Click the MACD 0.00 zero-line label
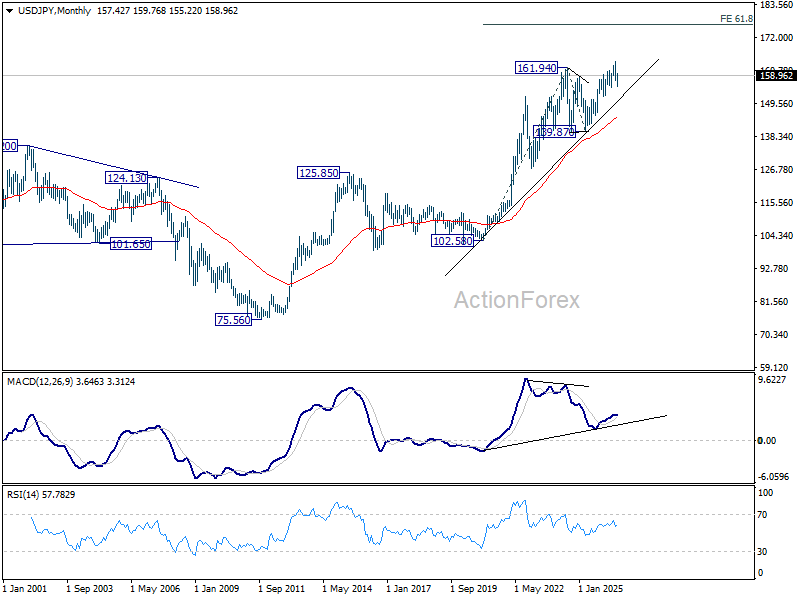The width and height of the screenshot is (800, 600). pyautogui.click(x=767, y=440)
